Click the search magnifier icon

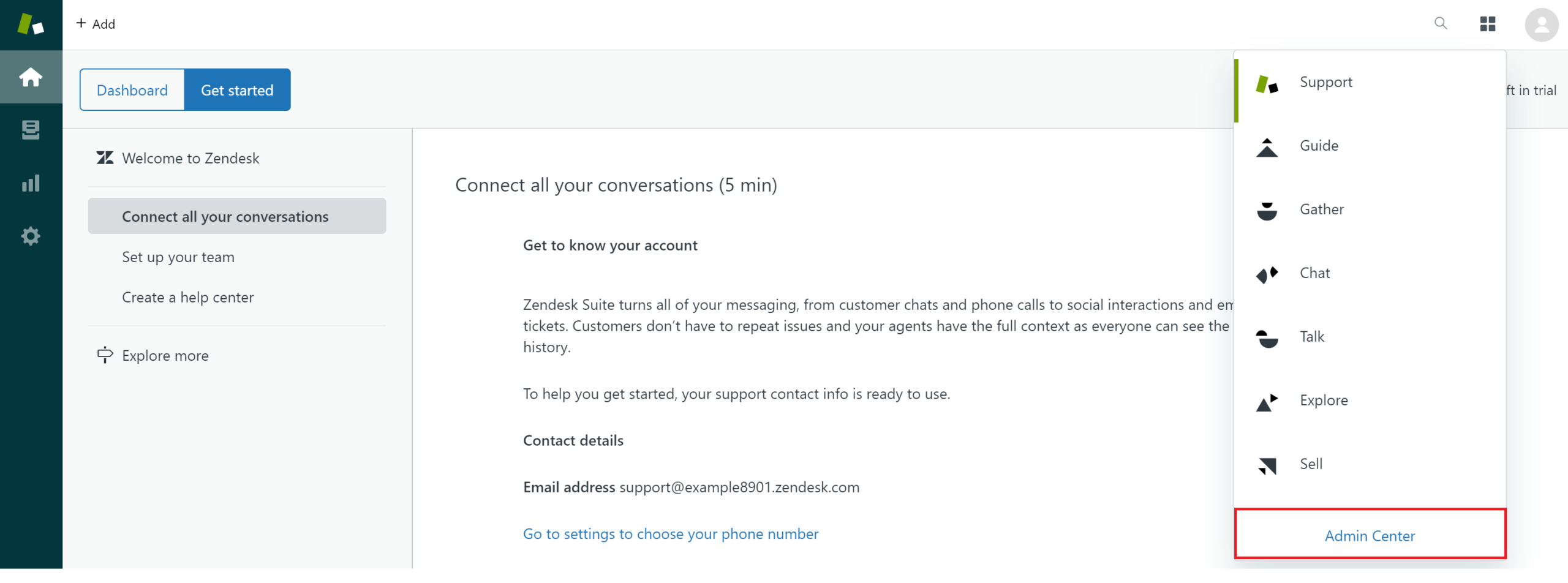[1441, 24]
